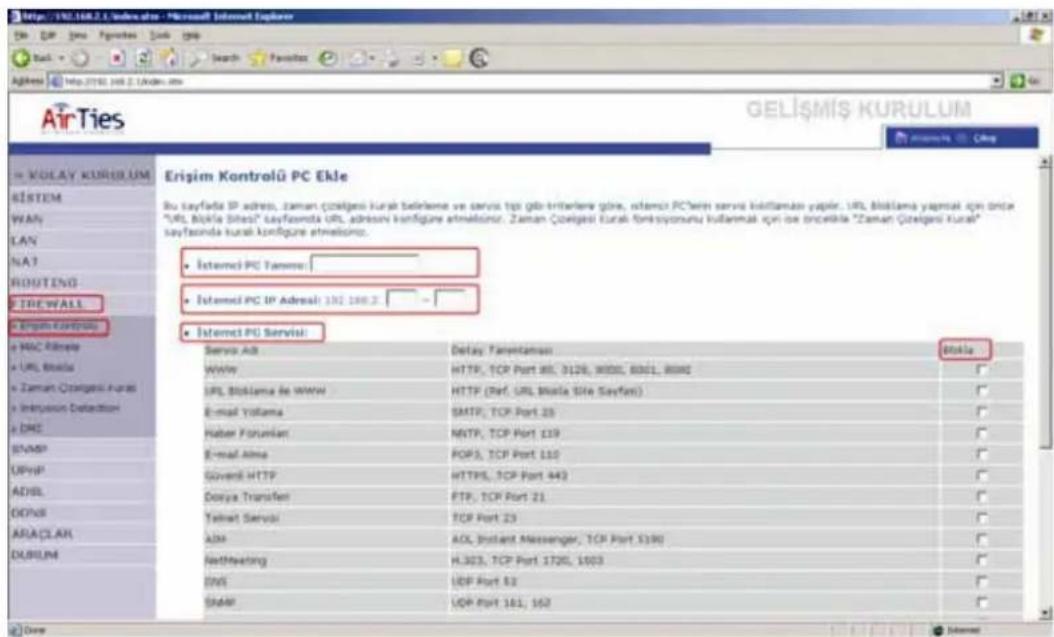Click the red Stop loading icon
Viewport: 1054px width, 637px height.
click(x=117, y=58)
